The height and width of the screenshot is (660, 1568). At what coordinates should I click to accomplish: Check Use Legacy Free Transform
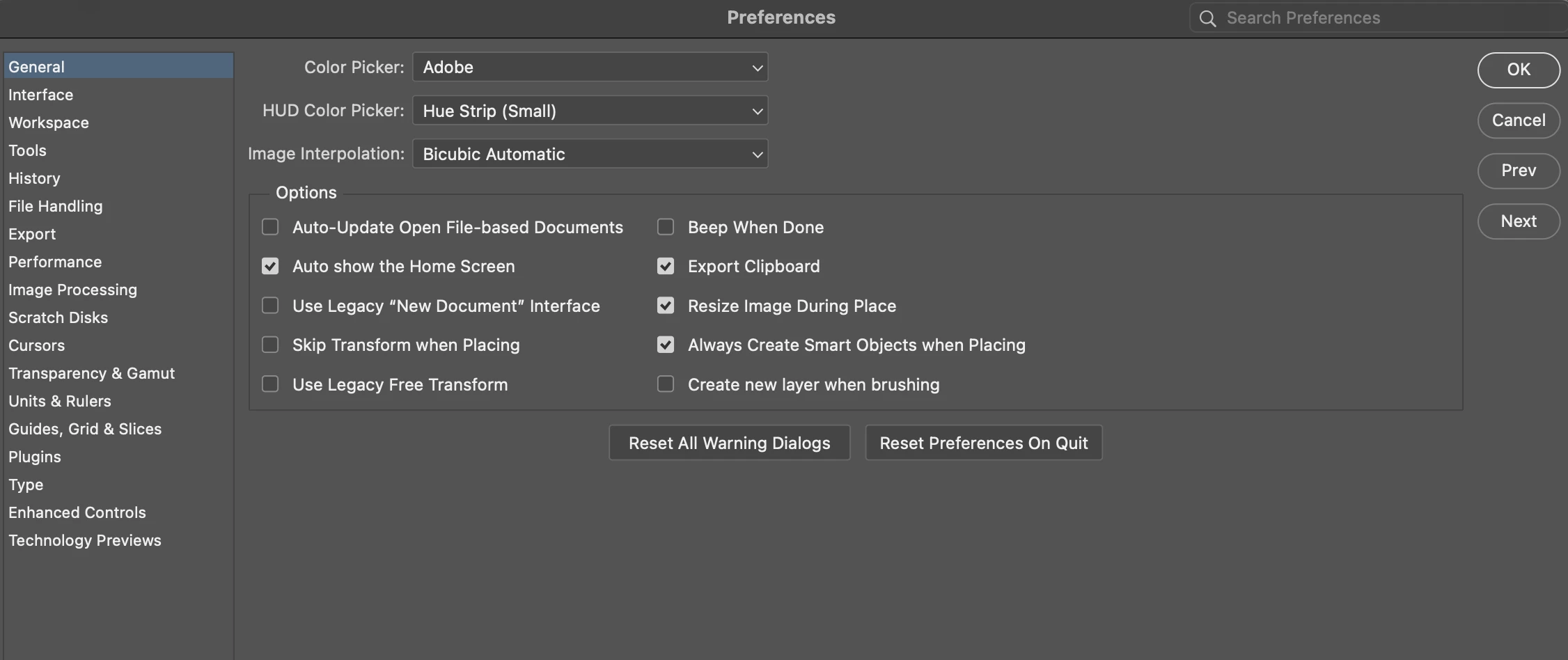(x=270, y=384)
